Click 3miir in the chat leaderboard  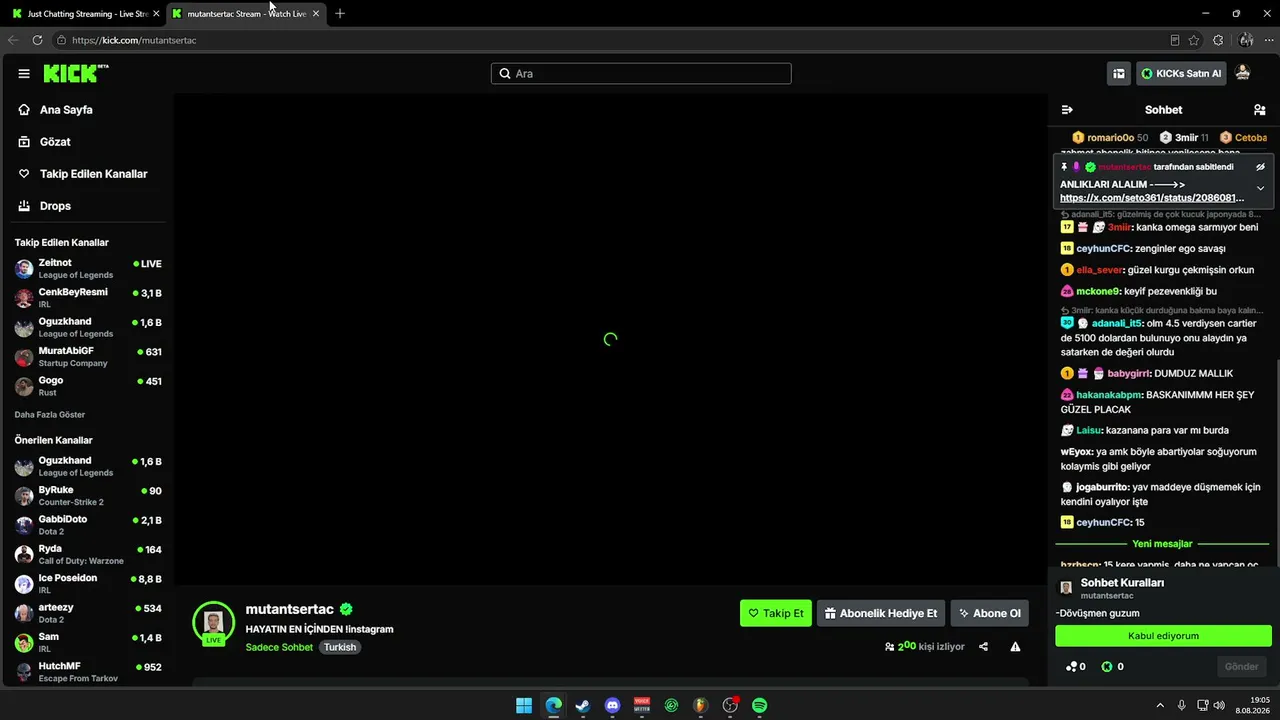point(1185,137)
